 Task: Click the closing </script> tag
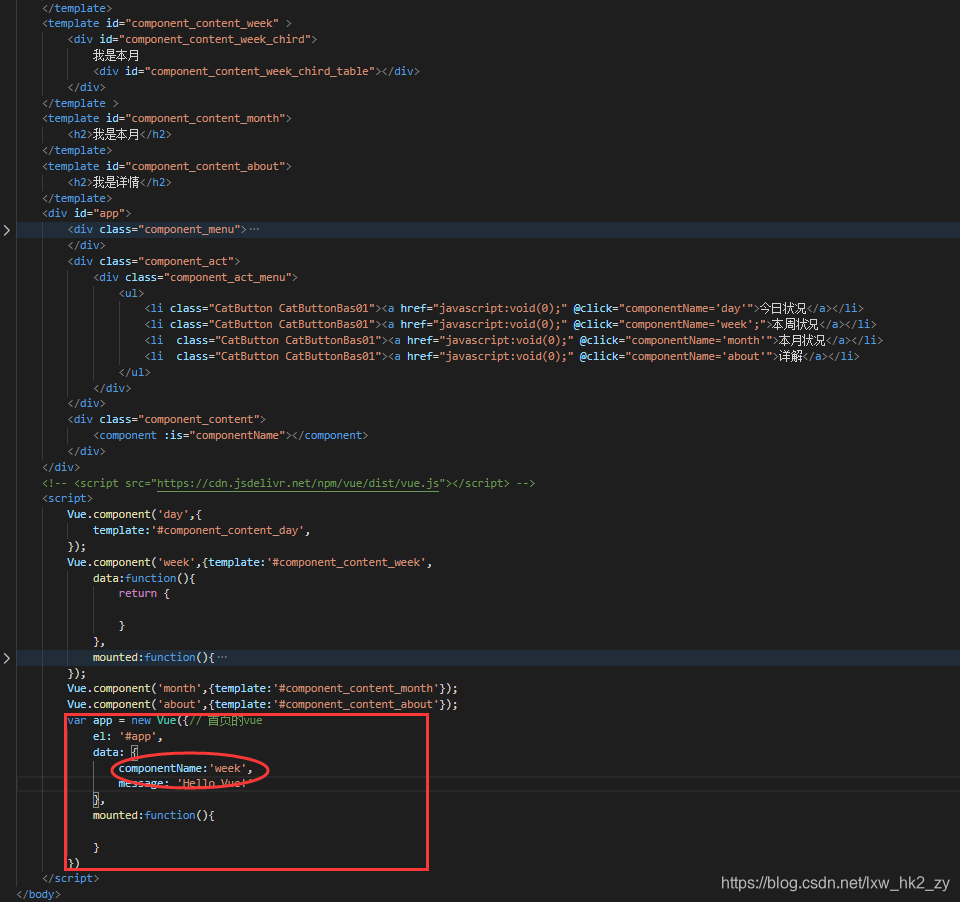tap(70, 878)
